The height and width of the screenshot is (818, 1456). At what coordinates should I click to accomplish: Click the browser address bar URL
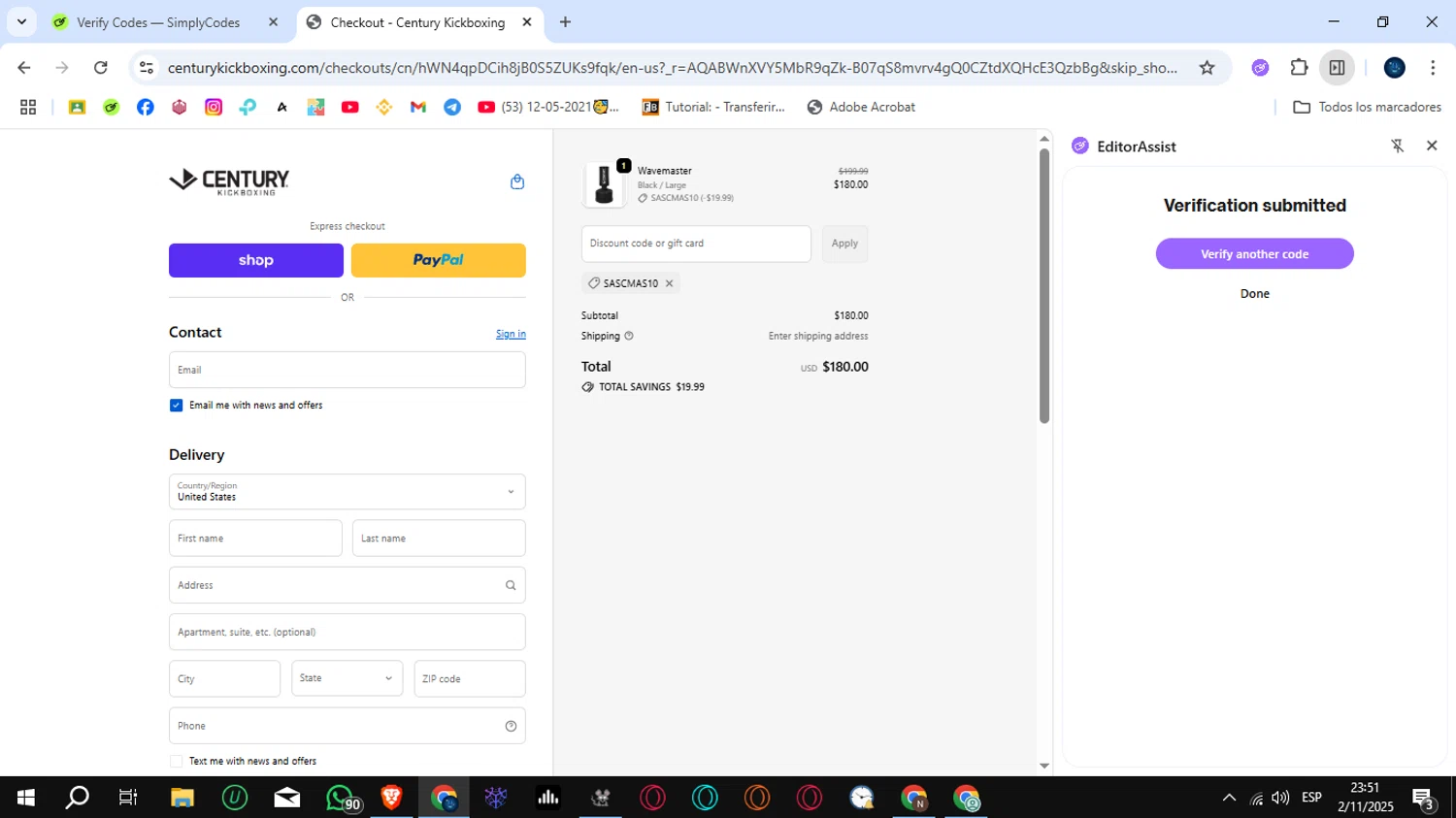[x=672, y=68]
